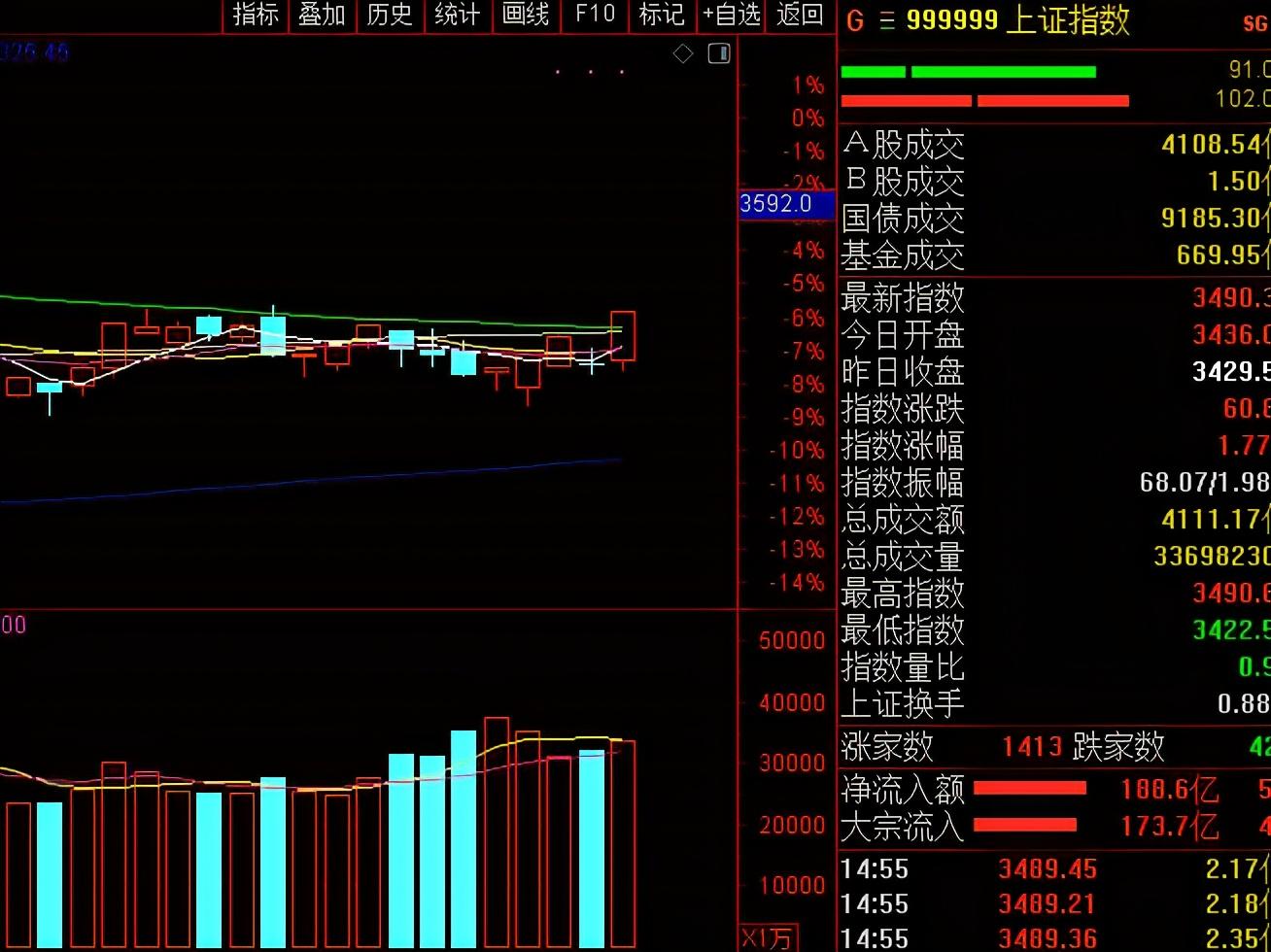Click the 1% scale label on the price axis
Screen dimensions: 1271x952
[807, 85]
